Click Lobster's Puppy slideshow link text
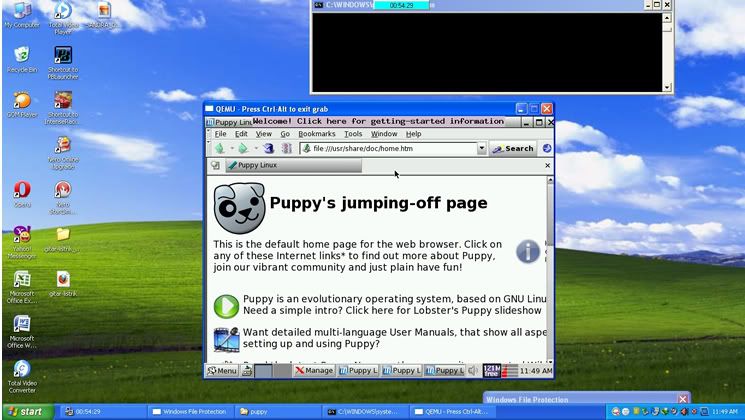The image size is (745, 420). [x=444, y=310]
